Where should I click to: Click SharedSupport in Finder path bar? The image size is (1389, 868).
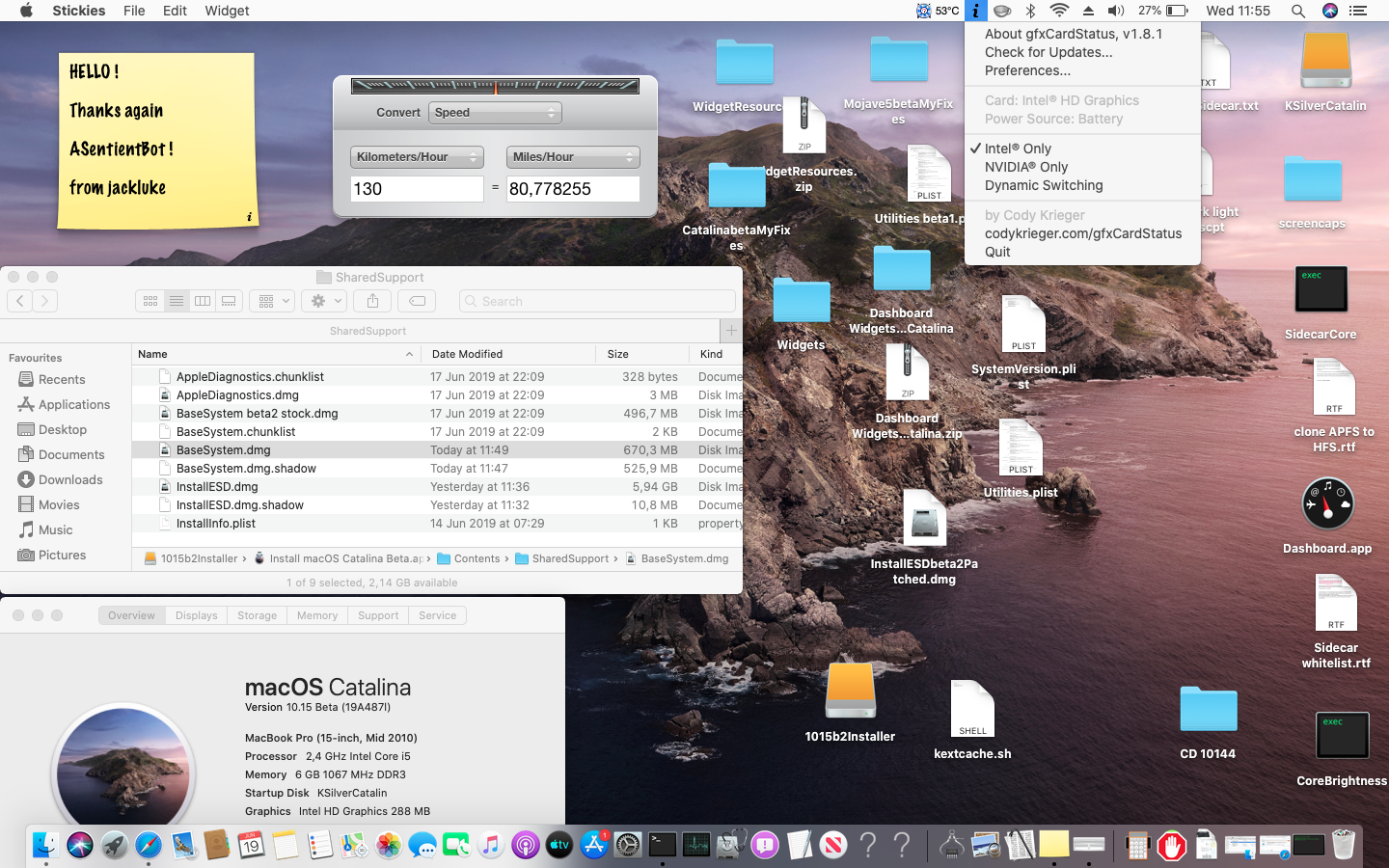(562, 558)
